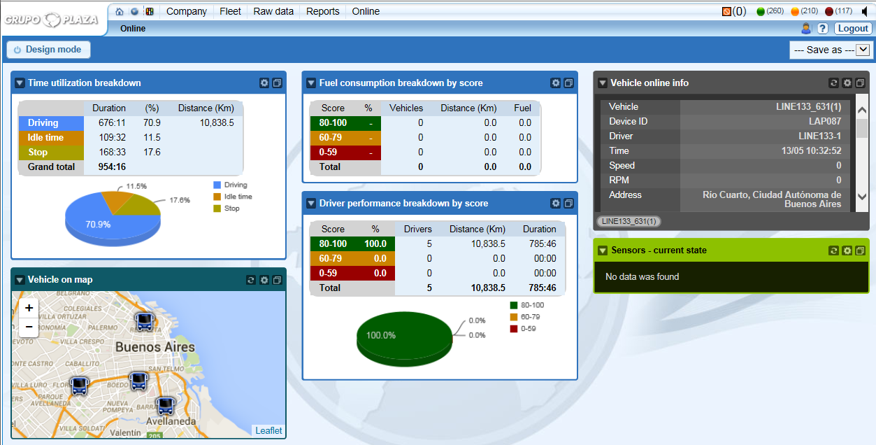
Task: Collapse the Driver performance breakdown panel
Action: (311, 203)
